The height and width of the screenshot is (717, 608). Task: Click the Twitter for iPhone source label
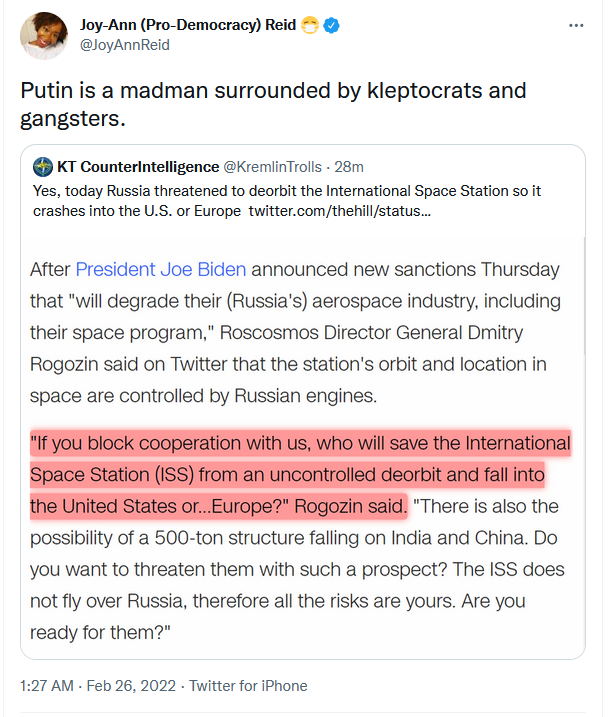pyautogui.click(x=247, y=686)
